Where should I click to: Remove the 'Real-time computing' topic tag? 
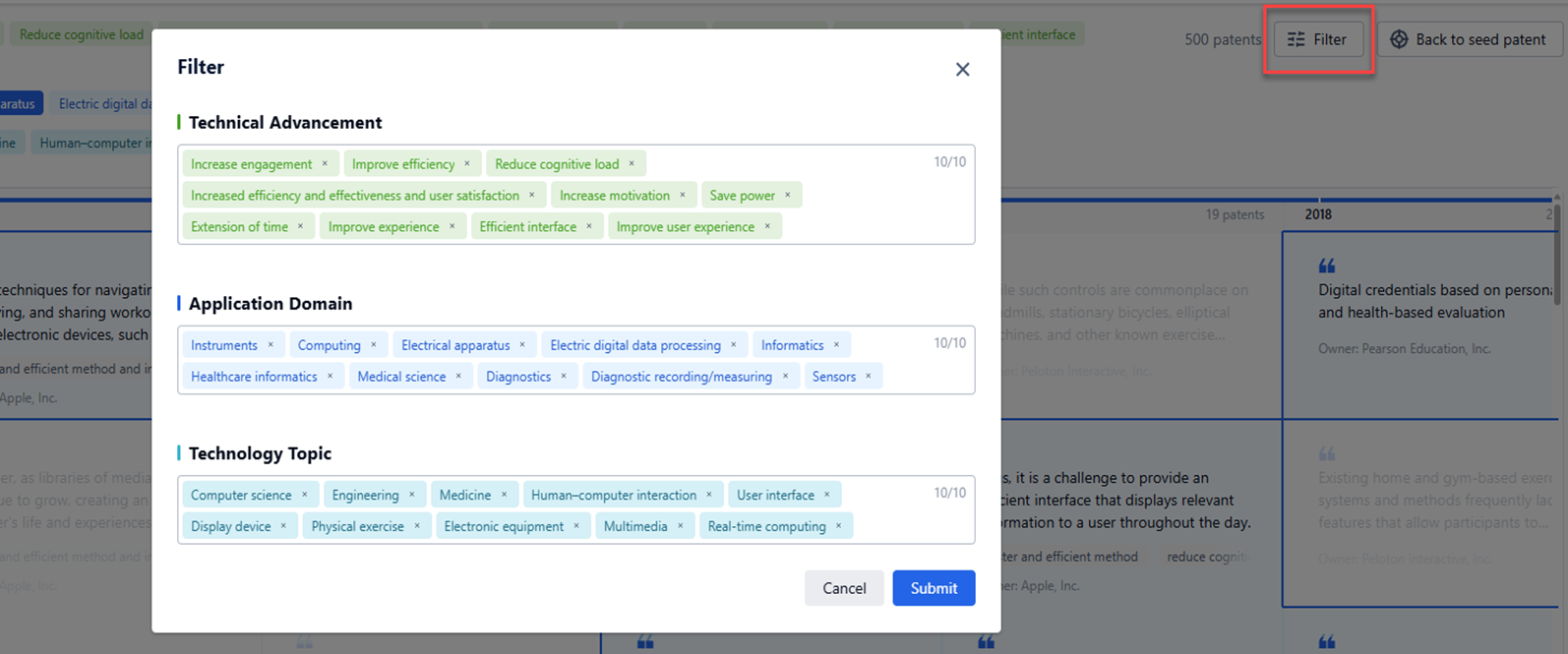click(838, 526)
